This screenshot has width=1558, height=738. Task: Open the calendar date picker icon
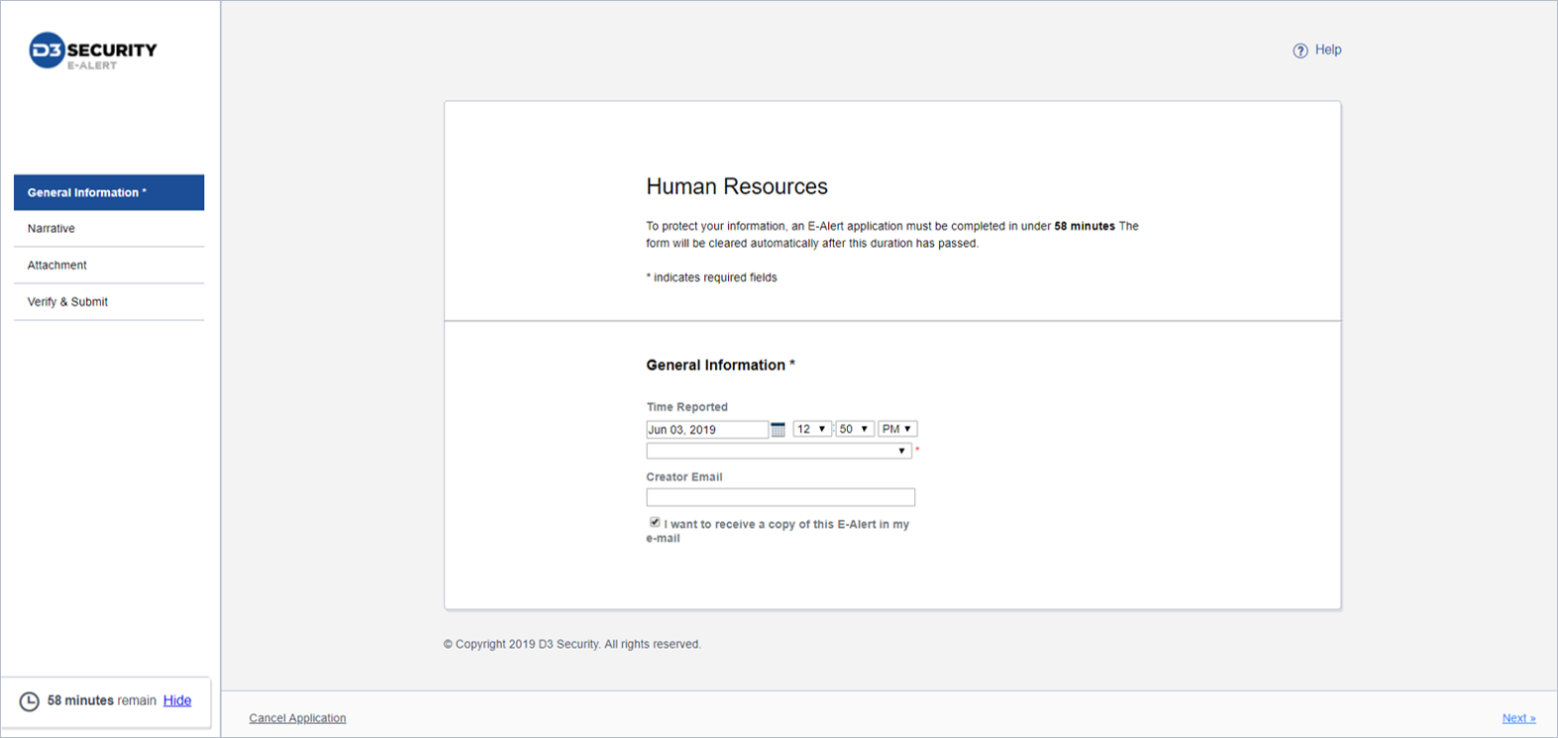point(778,429)
